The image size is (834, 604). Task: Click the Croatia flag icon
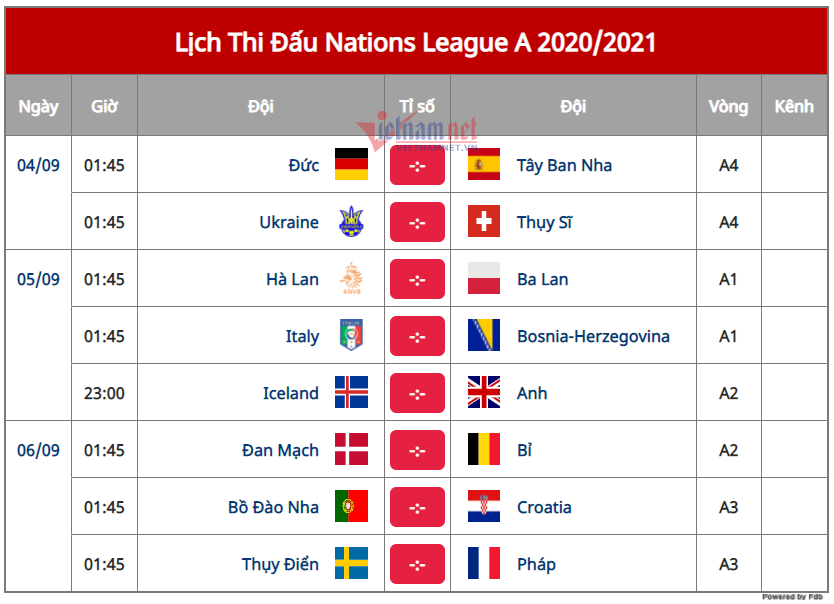click(484, 507)
